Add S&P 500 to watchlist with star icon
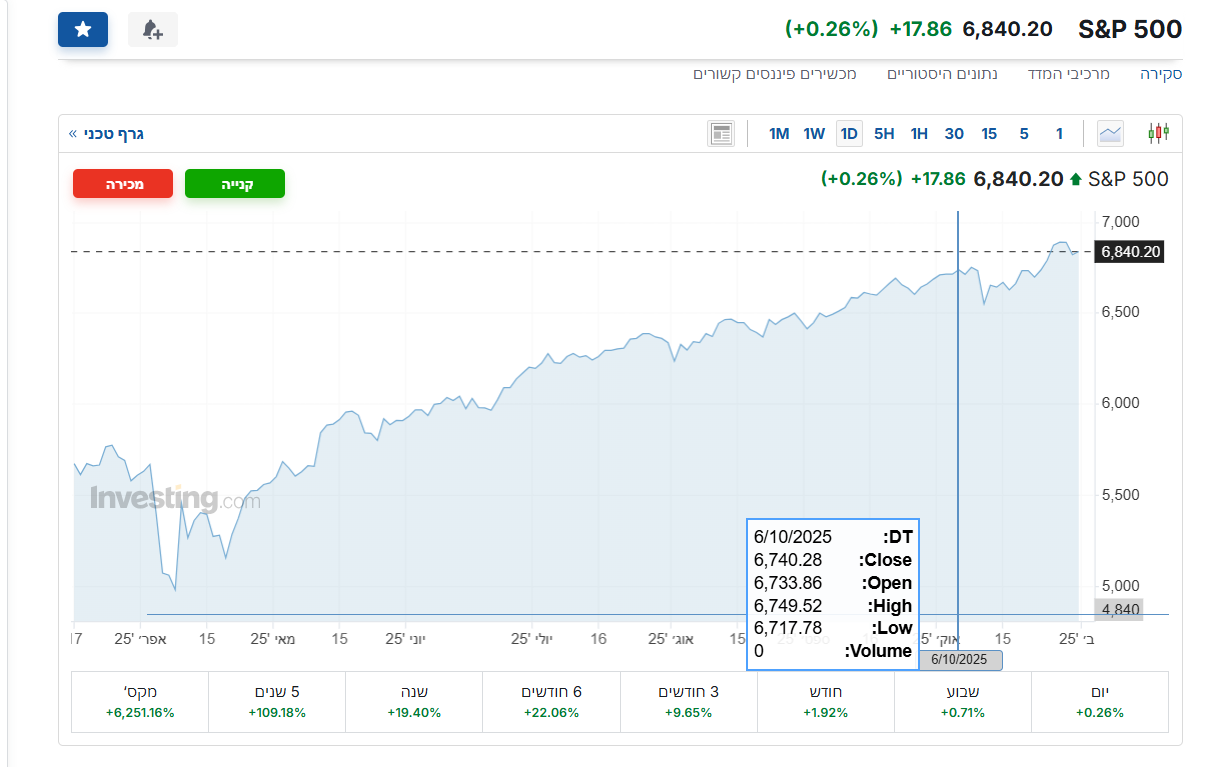This screenshot has height=767, width=1224. pos(83,30)
